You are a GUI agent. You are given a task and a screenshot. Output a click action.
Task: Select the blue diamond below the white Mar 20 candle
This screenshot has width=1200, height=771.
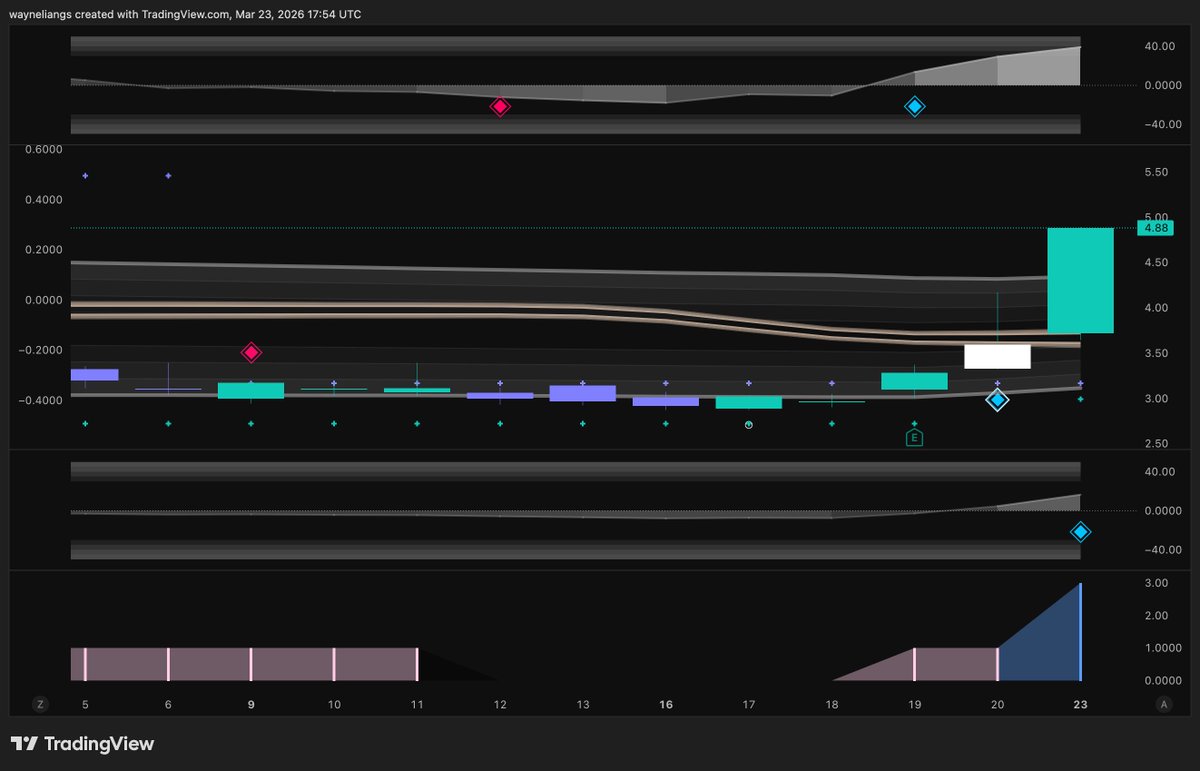997,400
